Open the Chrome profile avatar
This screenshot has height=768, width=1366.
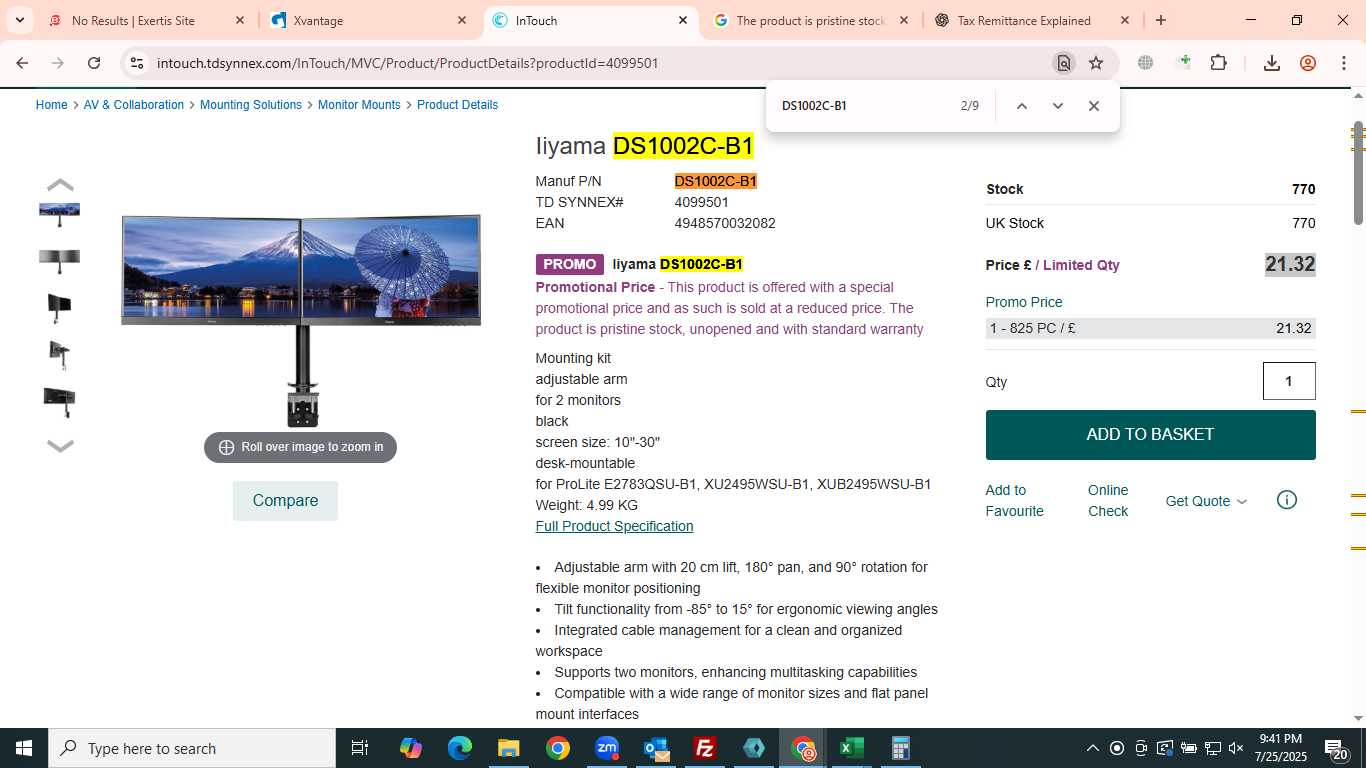[x=1308, y=63]
